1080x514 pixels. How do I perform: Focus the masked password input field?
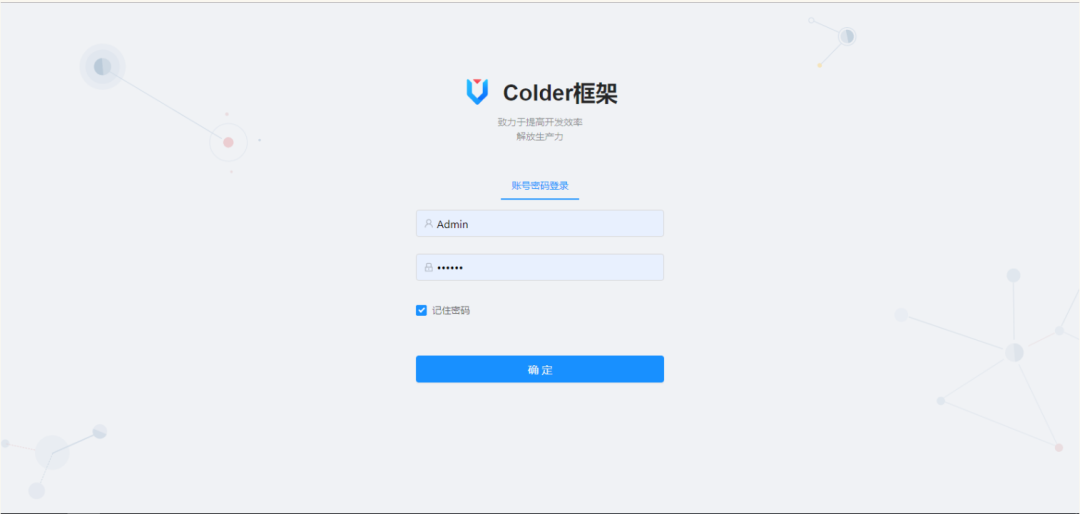(x=540, y=267)
